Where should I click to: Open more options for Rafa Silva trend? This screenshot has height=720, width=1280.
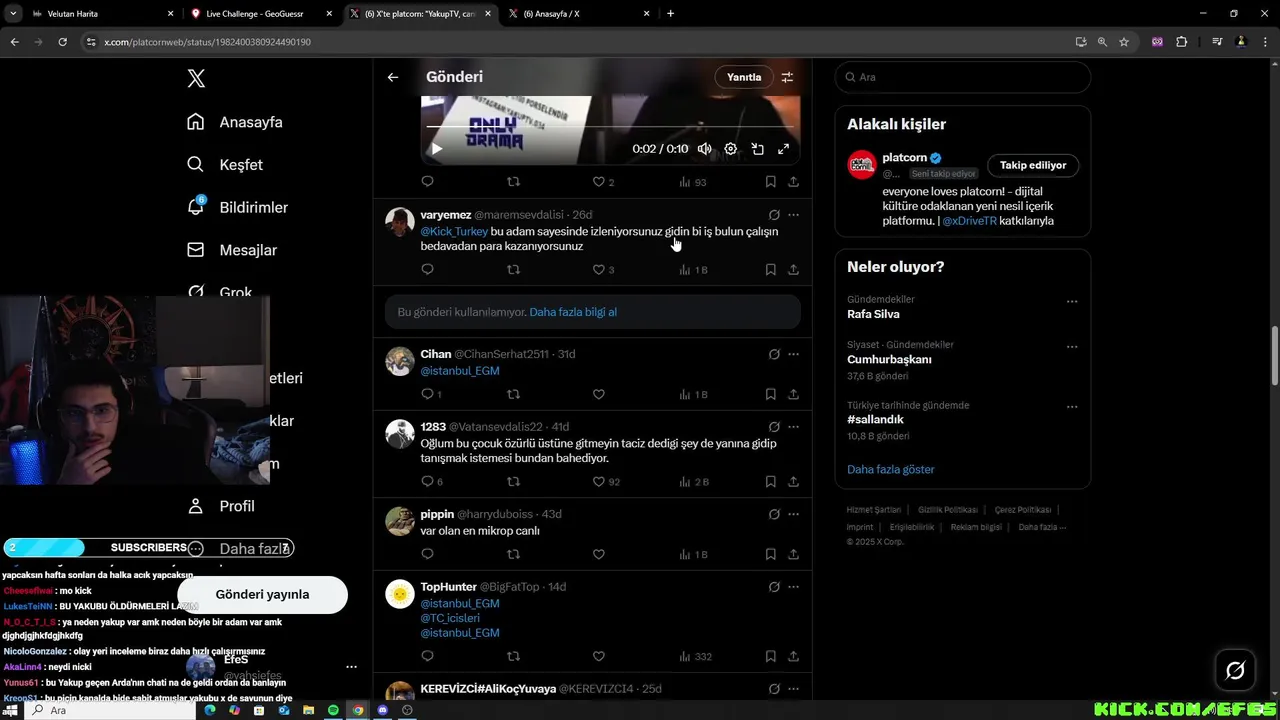[x=1072, y=301]
